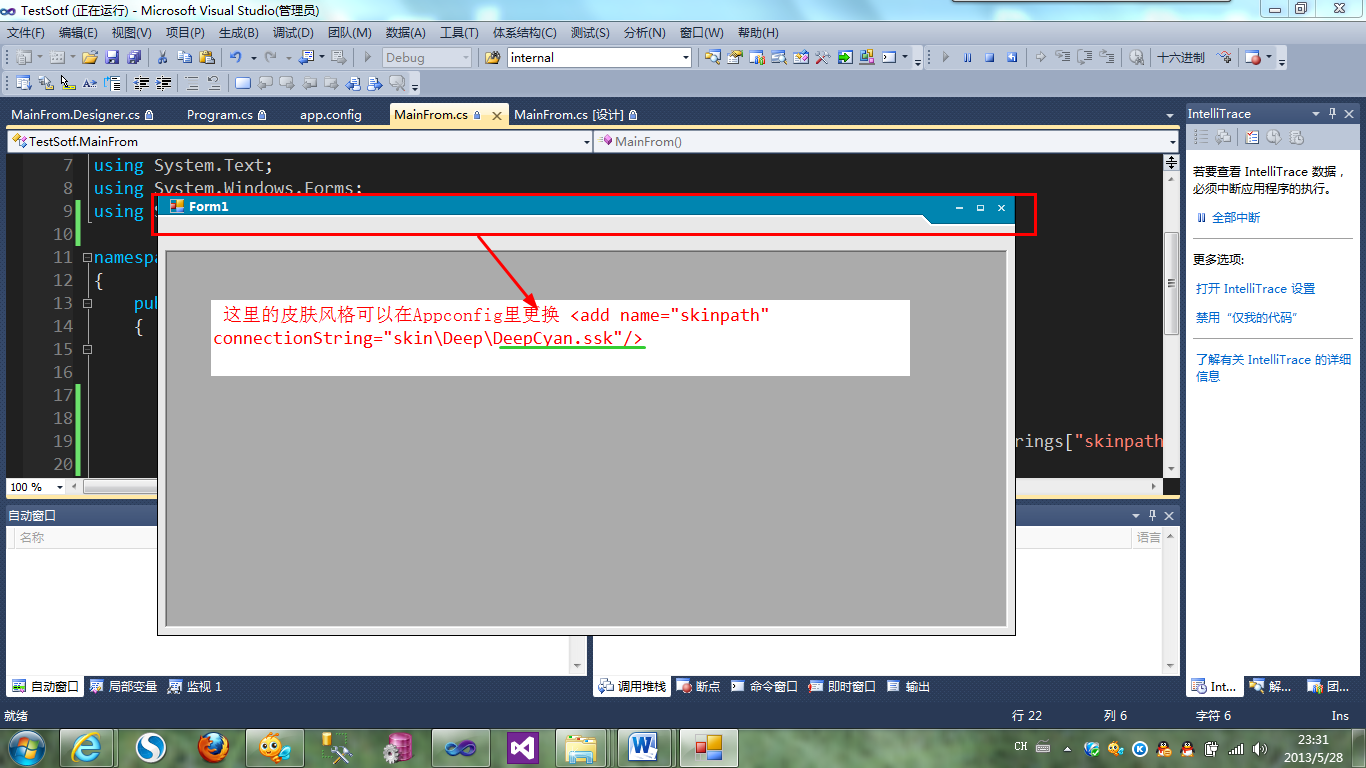
Task: Pin the IntelliTrace panel
Action: click(1333, 113)
